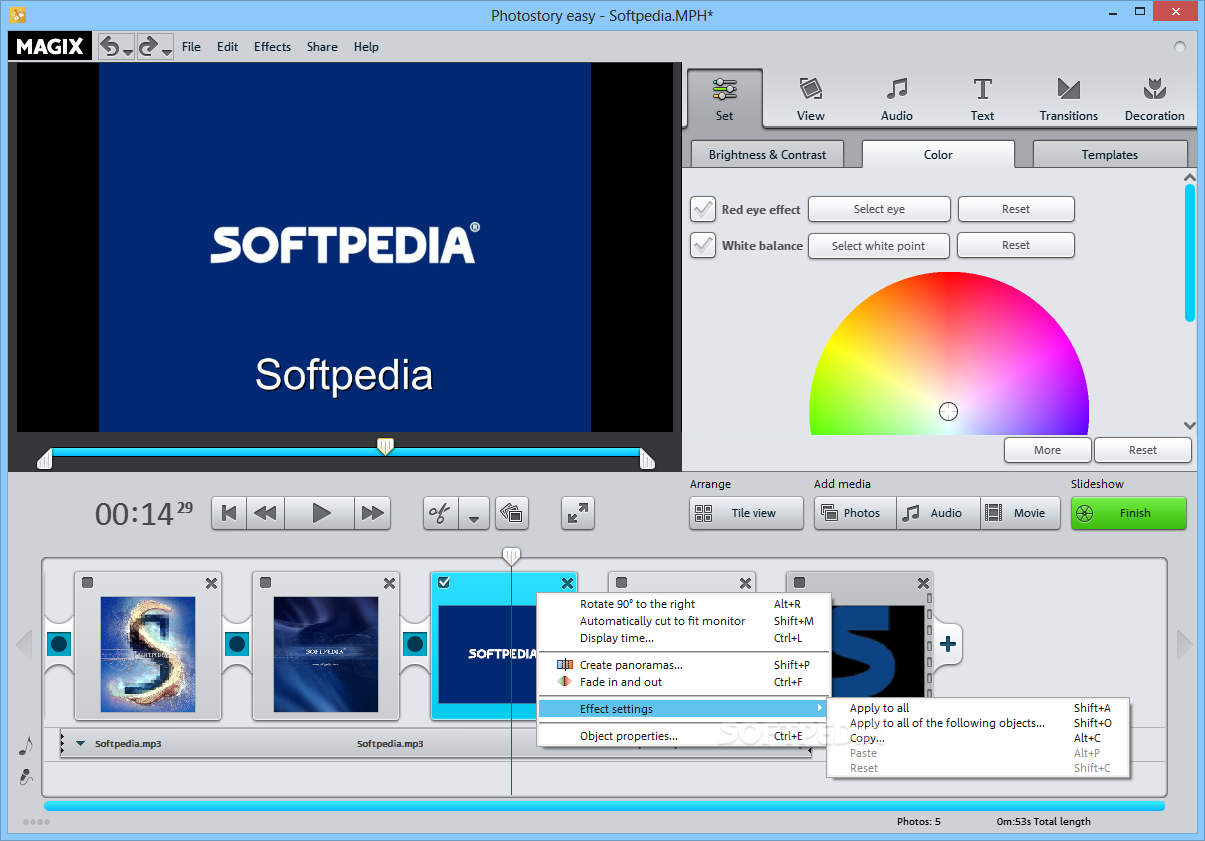Jump to slideshow beginning
Image resolution: width=1205 pixels, height=841 pixels.
[x=229, y=513]
